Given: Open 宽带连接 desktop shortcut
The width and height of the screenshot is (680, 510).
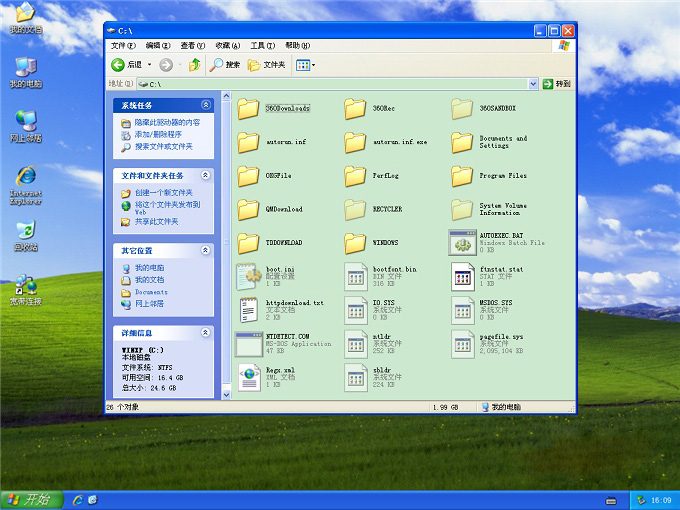Looking at the screenshot, I should pyautogui.click(x=26, y=290).
